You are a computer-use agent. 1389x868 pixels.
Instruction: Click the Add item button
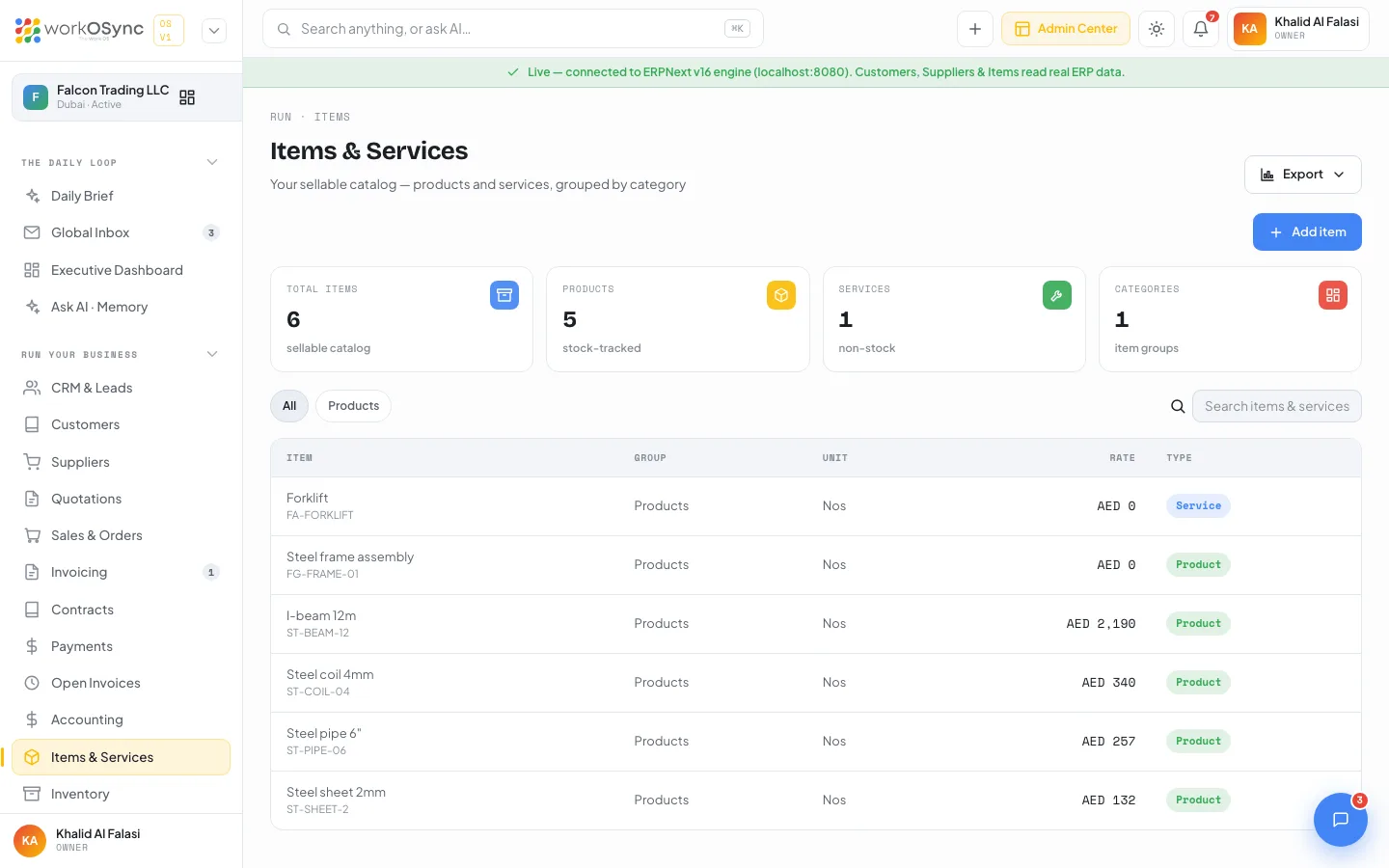tap(1307, 231)
